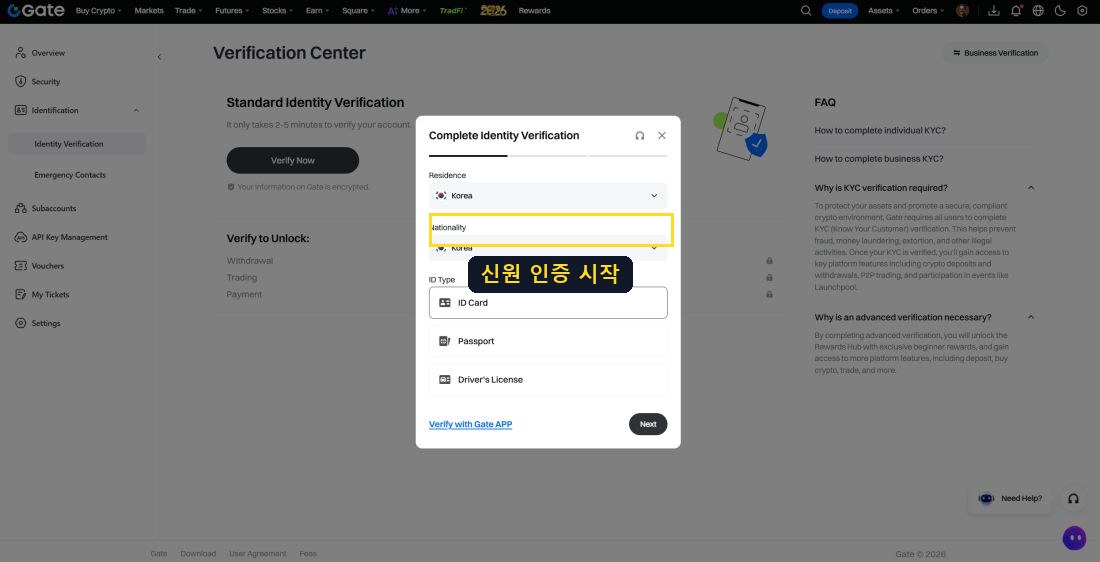1100x562 pixels.
Task: Click the Verify Now button
Action: (293, 161)
